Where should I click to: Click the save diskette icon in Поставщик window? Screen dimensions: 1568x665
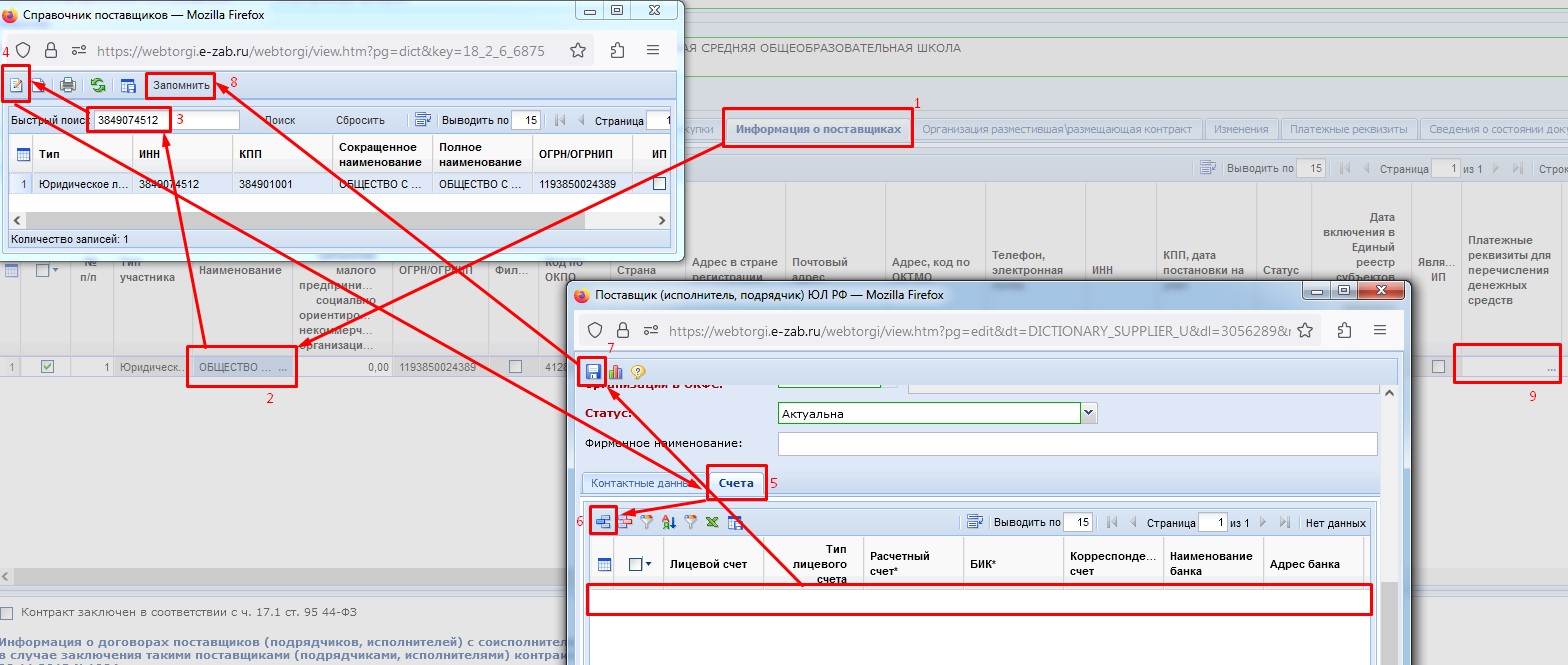592,371
